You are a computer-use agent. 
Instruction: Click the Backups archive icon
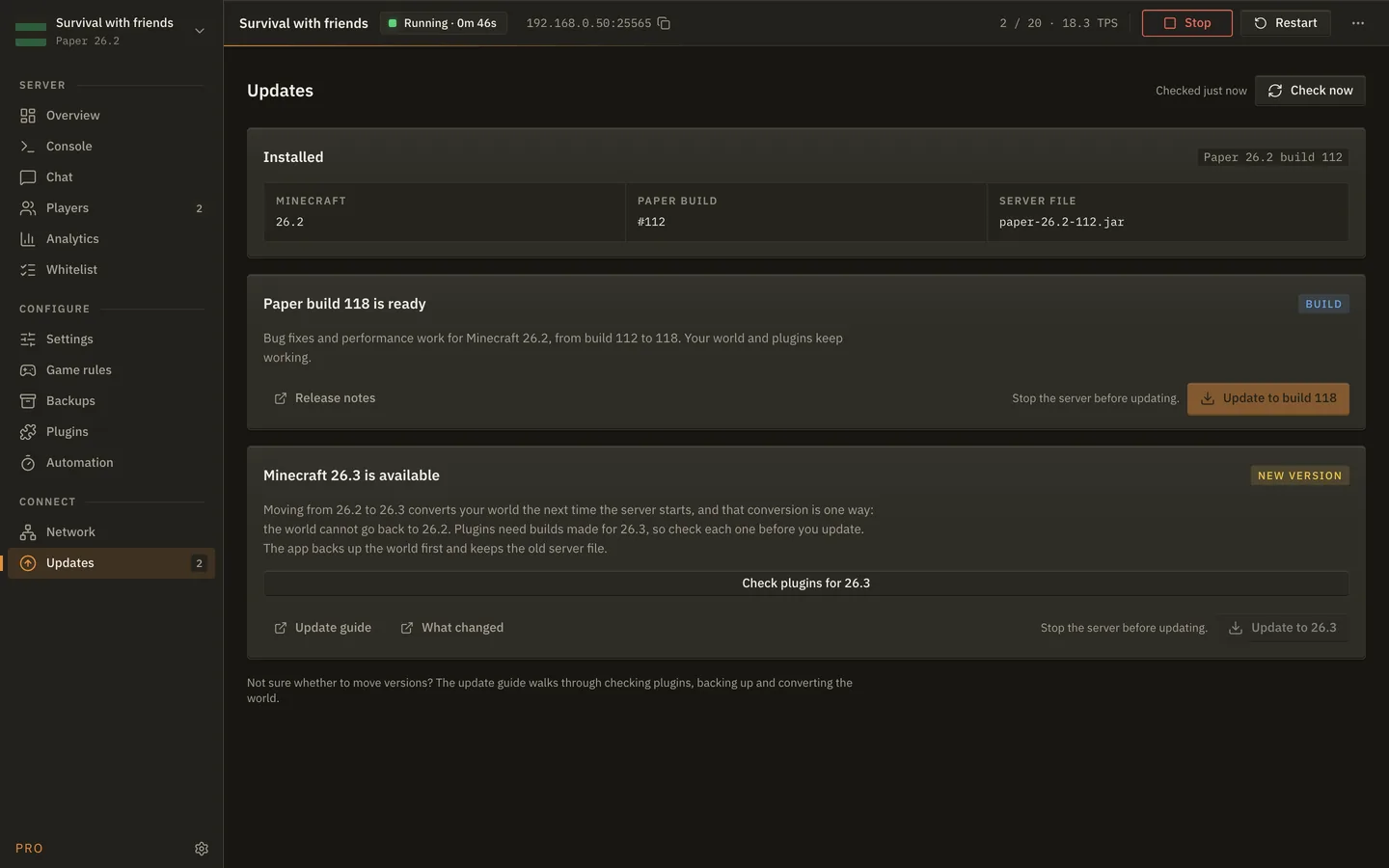tap(28, 401)
